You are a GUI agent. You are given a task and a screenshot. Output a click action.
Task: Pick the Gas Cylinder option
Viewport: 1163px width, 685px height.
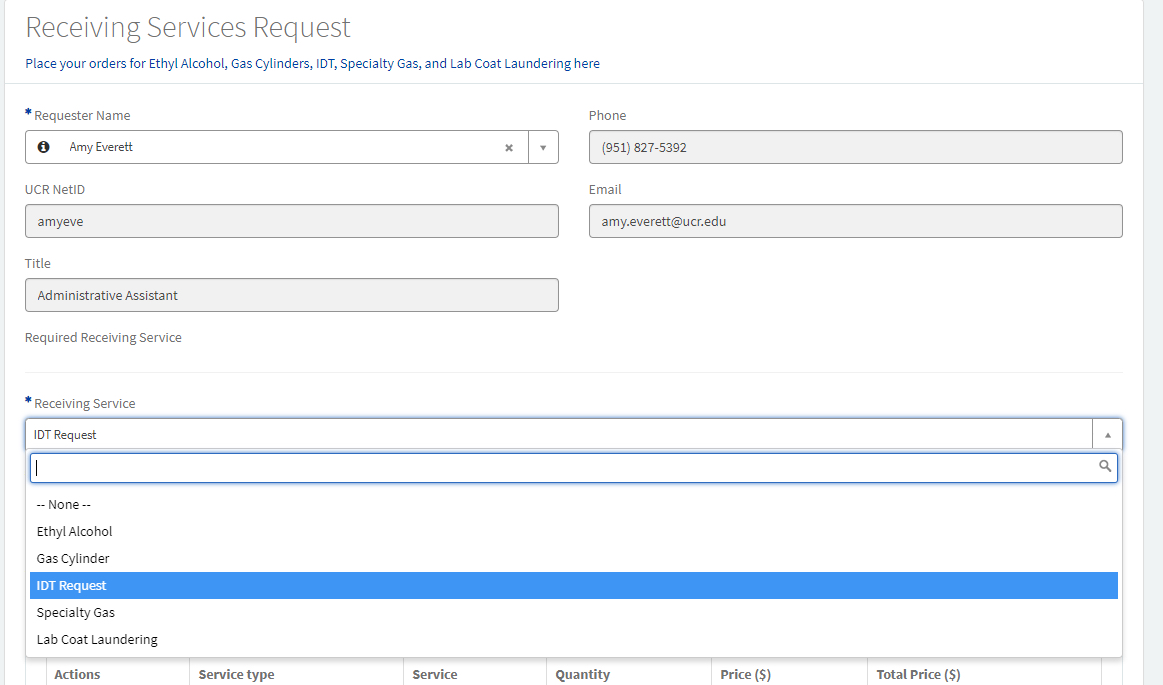73,559
